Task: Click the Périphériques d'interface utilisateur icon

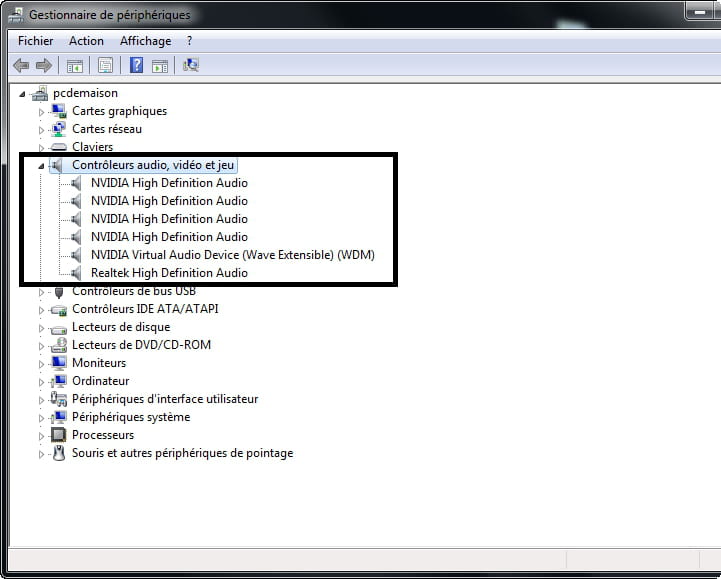Action: click(x=59, y=399)
